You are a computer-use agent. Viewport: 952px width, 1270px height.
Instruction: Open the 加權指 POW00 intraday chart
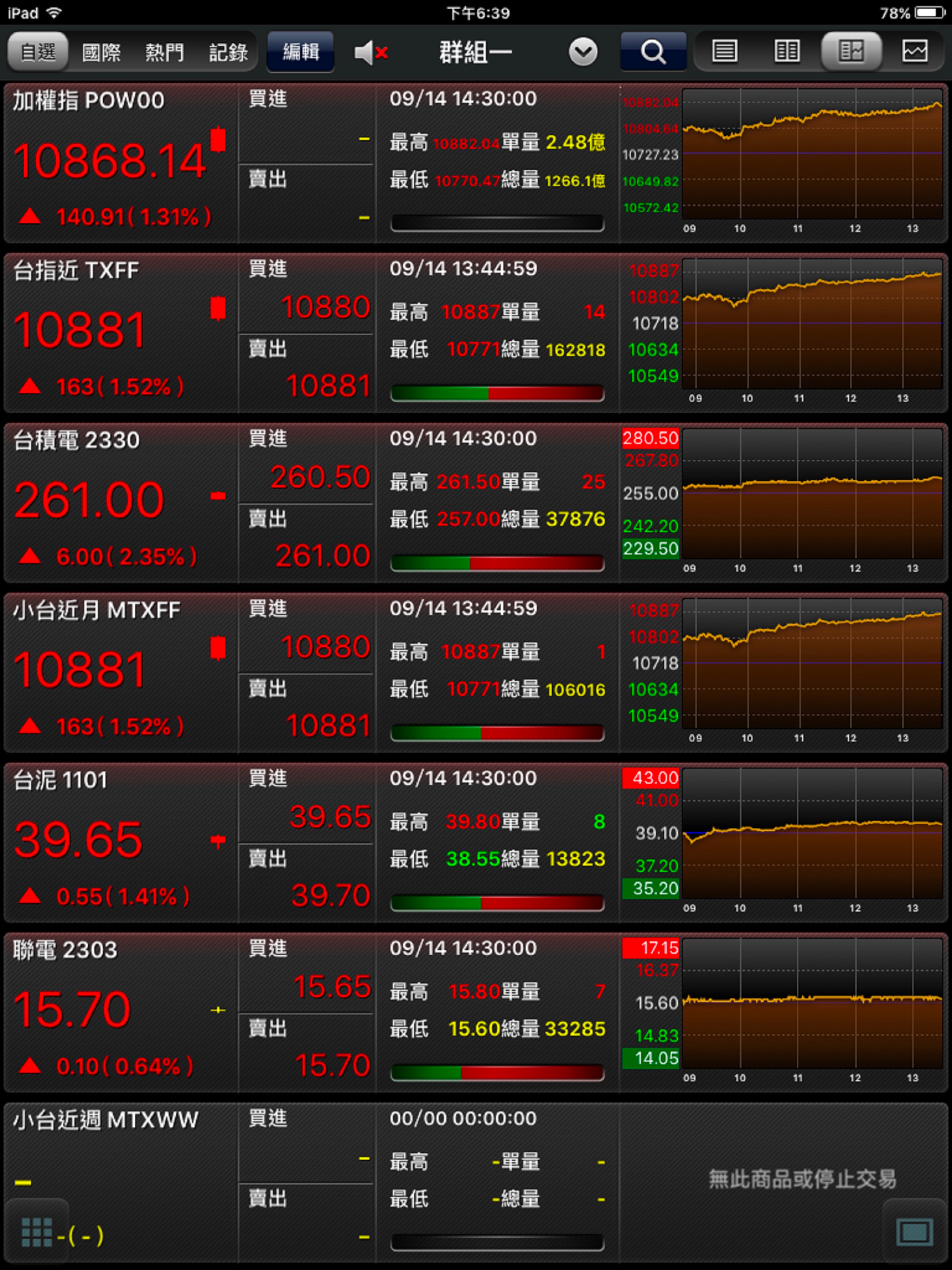pos(812,153)
